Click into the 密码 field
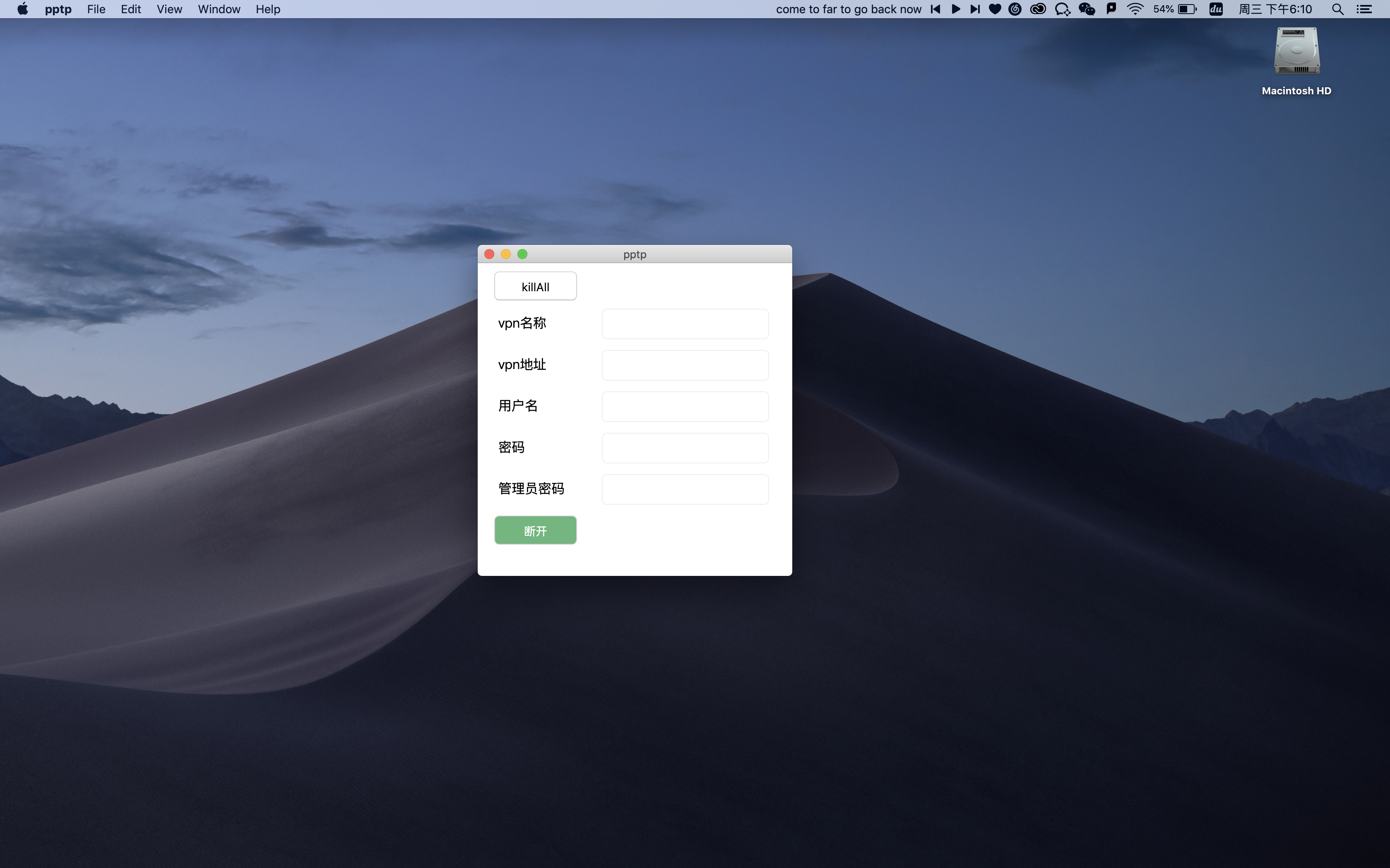 [x=685, y=448]
